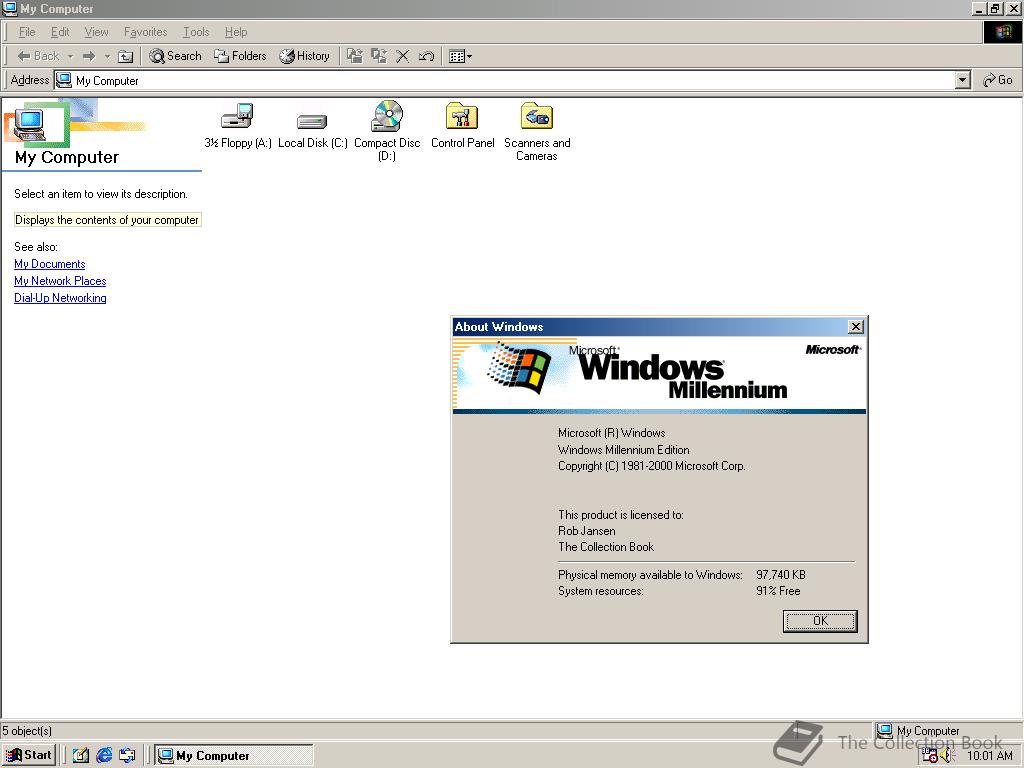Go back with the Back arrow

click(x=38, y=56)
